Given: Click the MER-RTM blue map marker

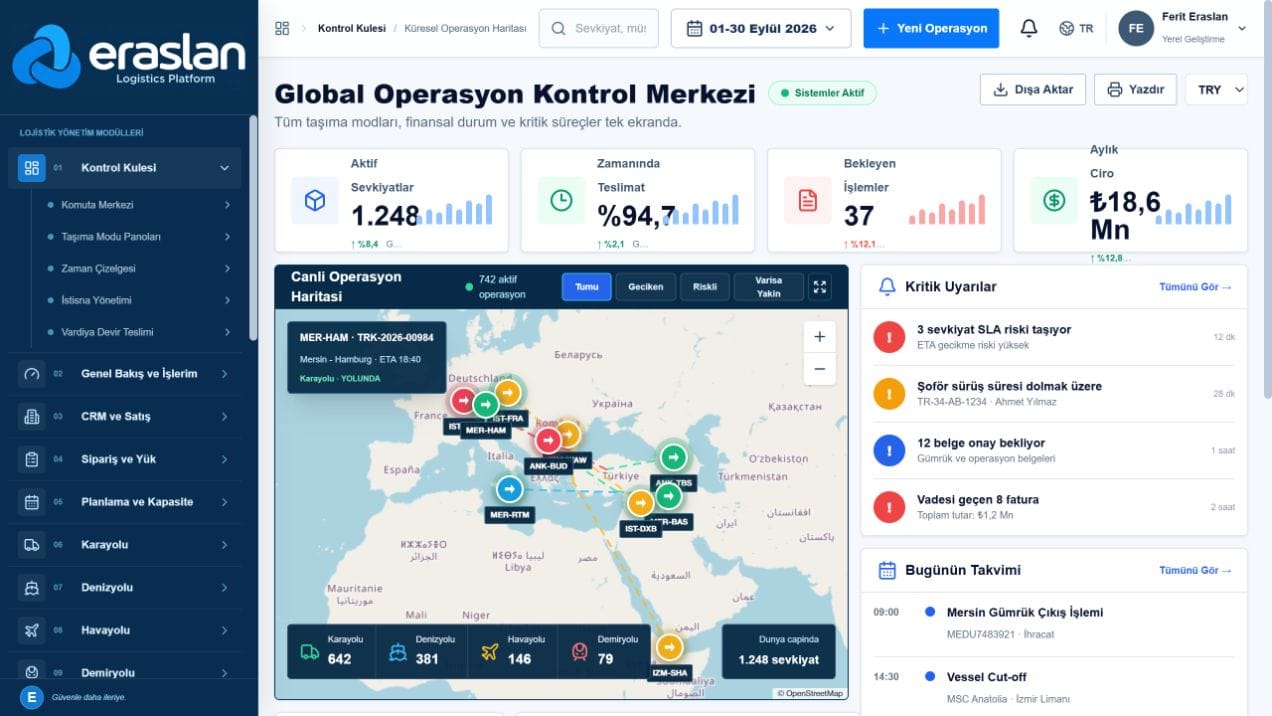Looking at the screenshot, I should click(x=510, y=489).
